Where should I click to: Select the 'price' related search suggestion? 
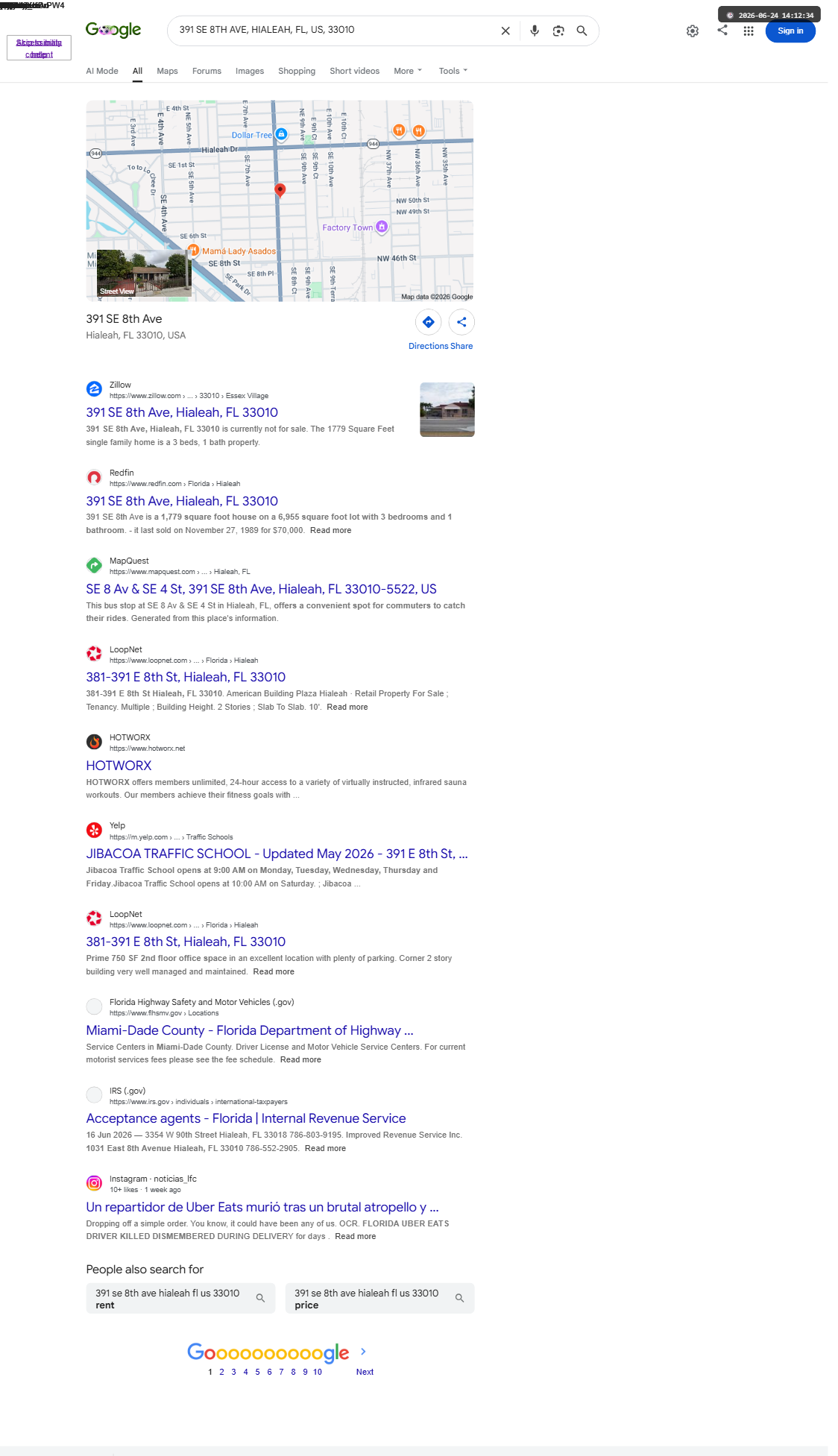(379, 1298)
